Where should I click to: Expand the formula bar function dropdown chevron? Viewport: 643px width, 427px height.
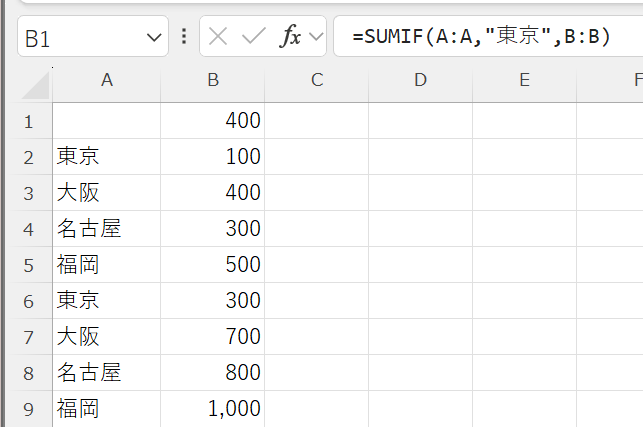point(317,37)
